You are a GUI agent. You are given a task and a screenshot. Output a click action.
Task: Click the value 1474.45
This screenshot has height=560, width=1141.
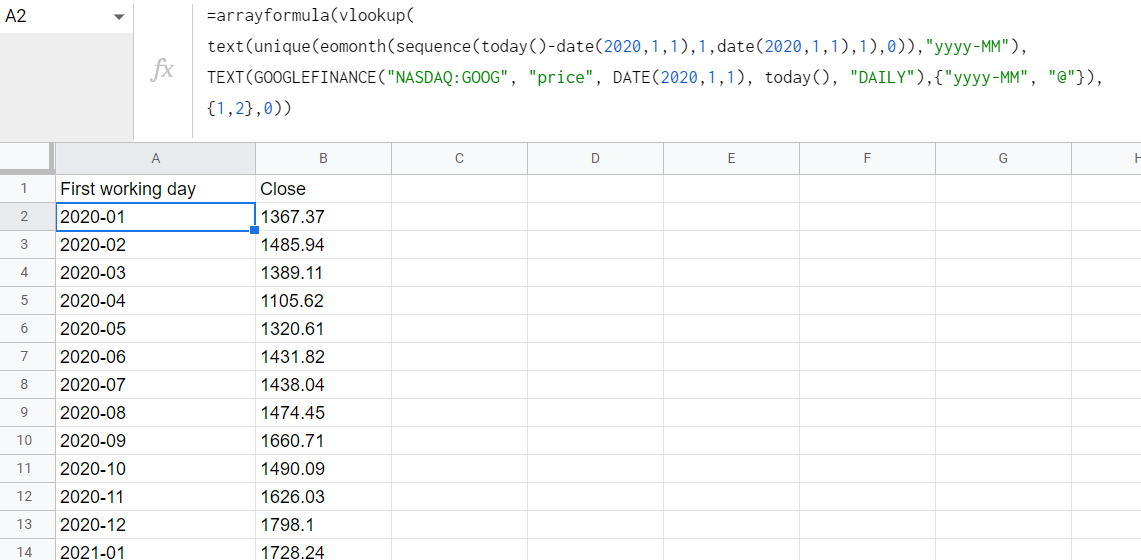[x=323, y=412]
